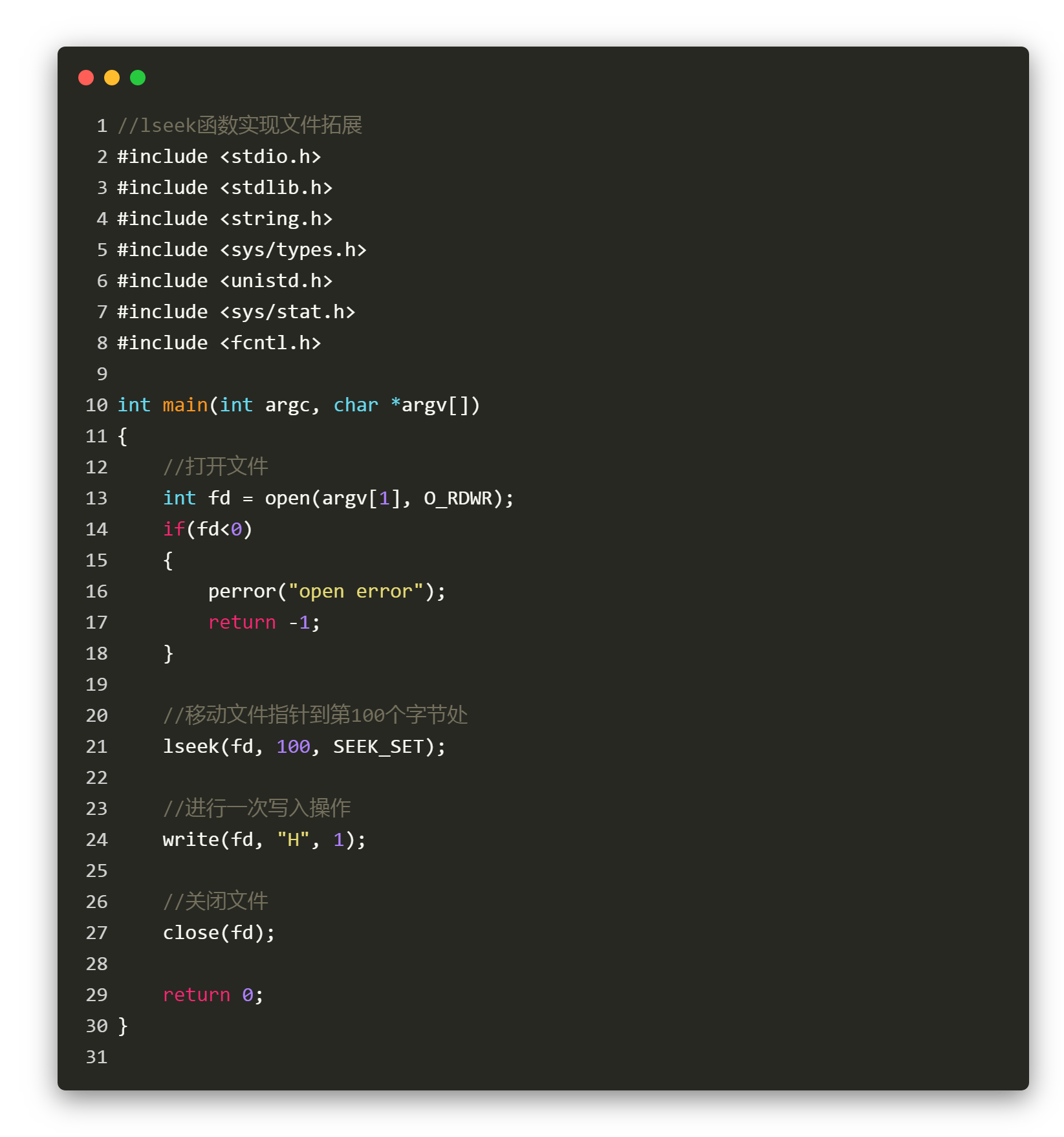Click line number 21 in the gutter
The width and height of the screenshot is (1064, 1137).
(96, 746)
